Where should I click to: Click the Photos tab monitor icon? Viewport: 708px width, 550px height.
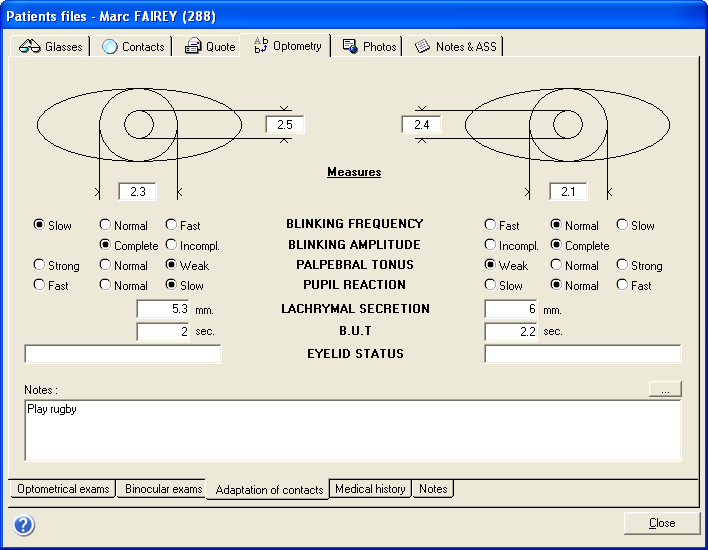tap(350, 47)
